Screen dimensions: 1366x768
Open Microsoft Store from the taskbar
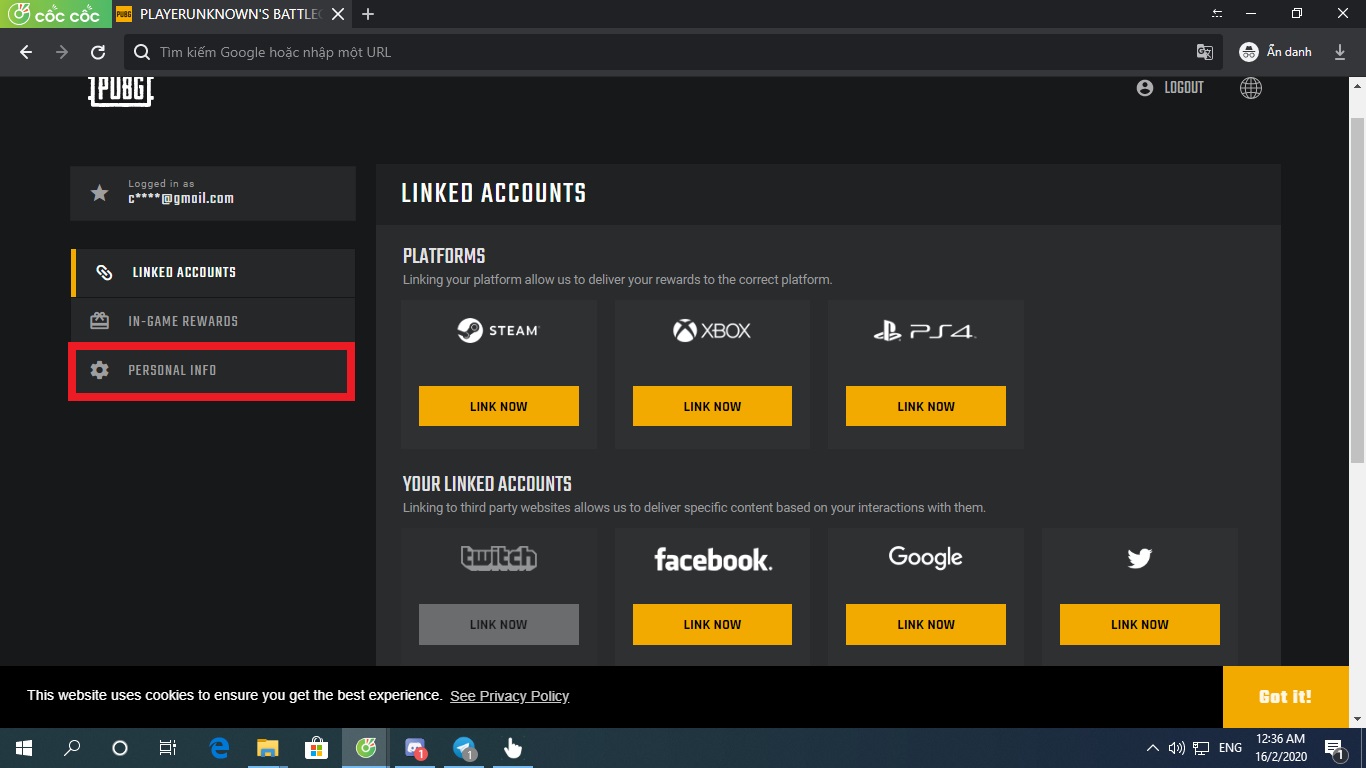316,748
